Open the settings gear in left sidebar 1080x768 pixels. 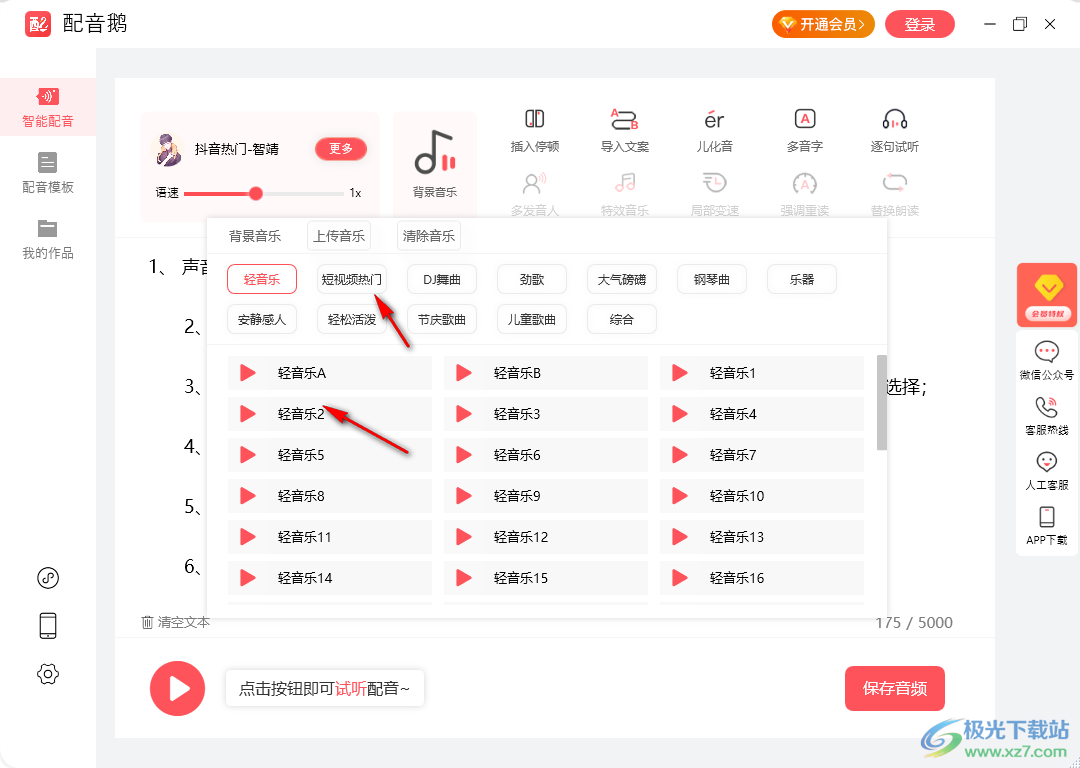tap(48, 674)
